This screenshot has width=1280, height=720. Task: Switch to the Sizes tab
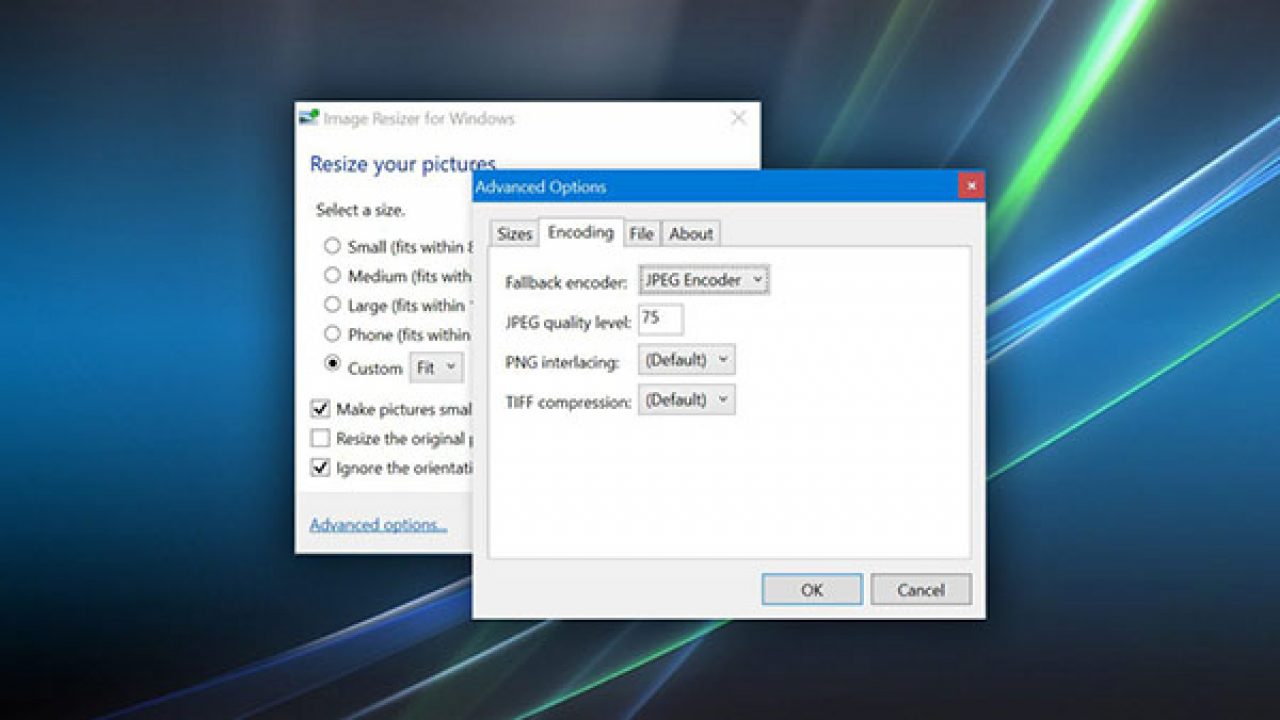(x=514, y=233)
